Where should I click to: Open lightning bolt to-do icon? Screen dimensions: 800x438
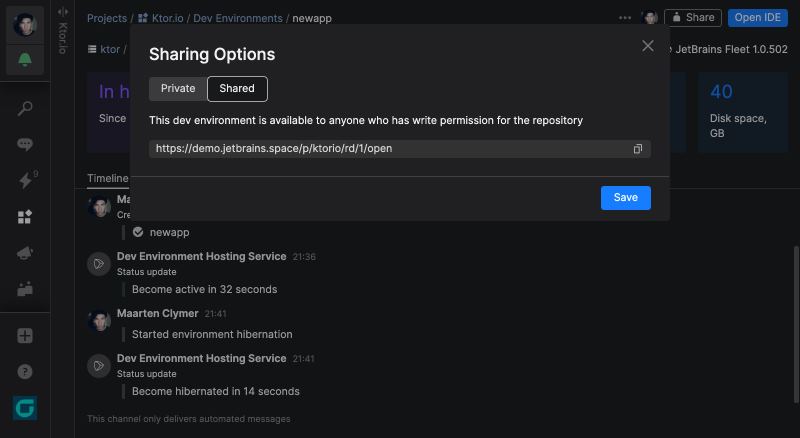click(24, 180)
